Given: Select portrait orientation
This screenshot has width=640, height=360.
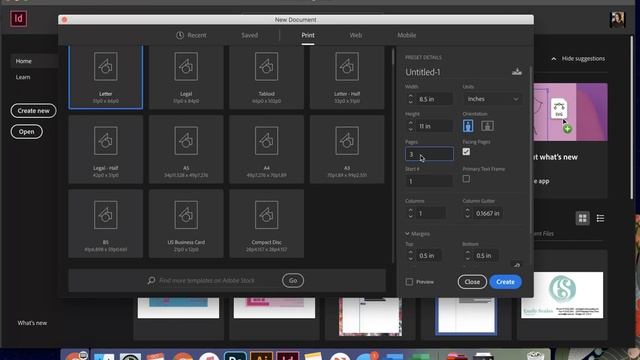Looking at the screenshot, I should point(468,126).
